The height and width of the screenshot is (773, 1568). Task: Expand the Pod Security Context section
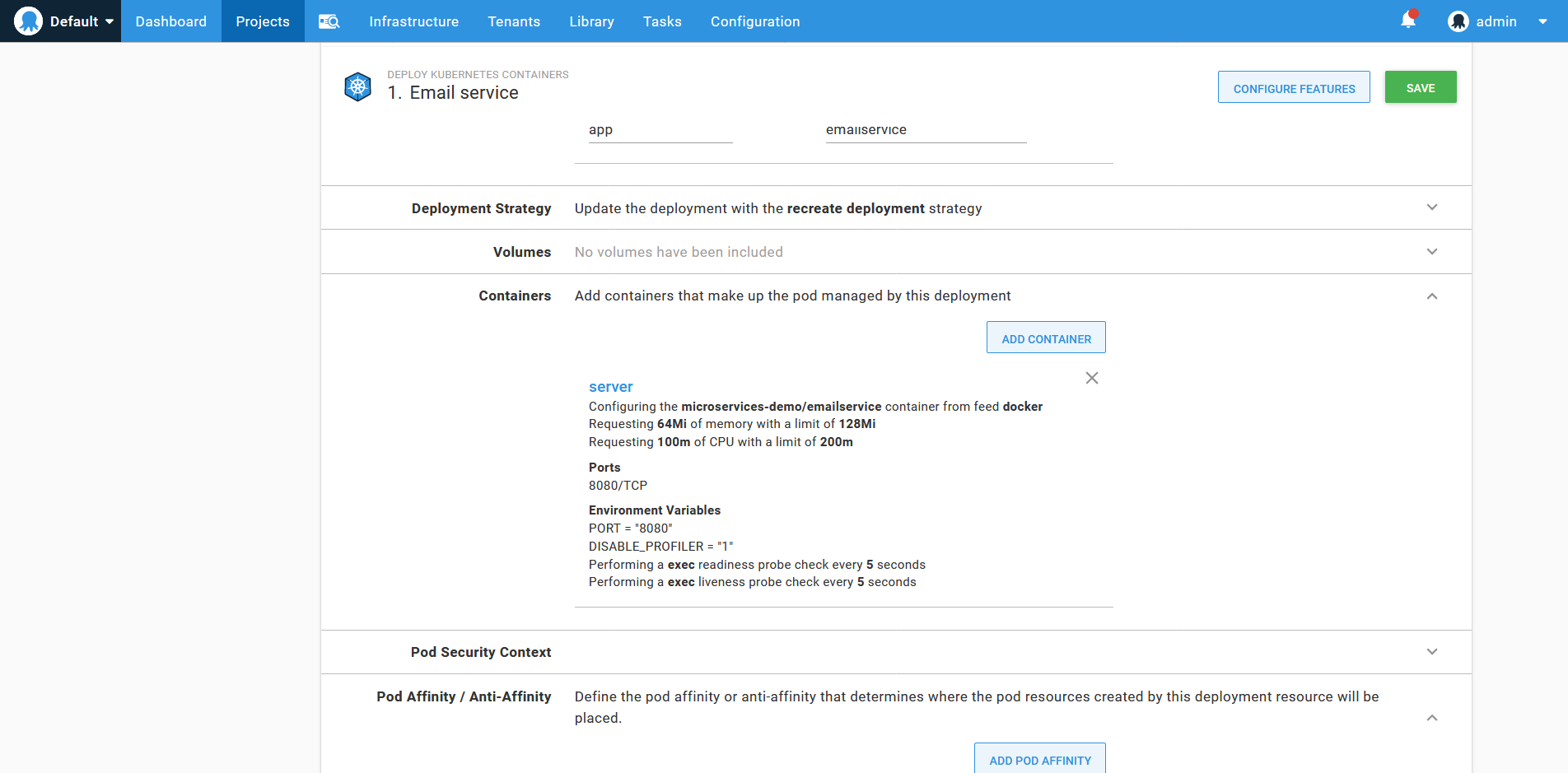pyautogui.click(x=1432, y=651)
